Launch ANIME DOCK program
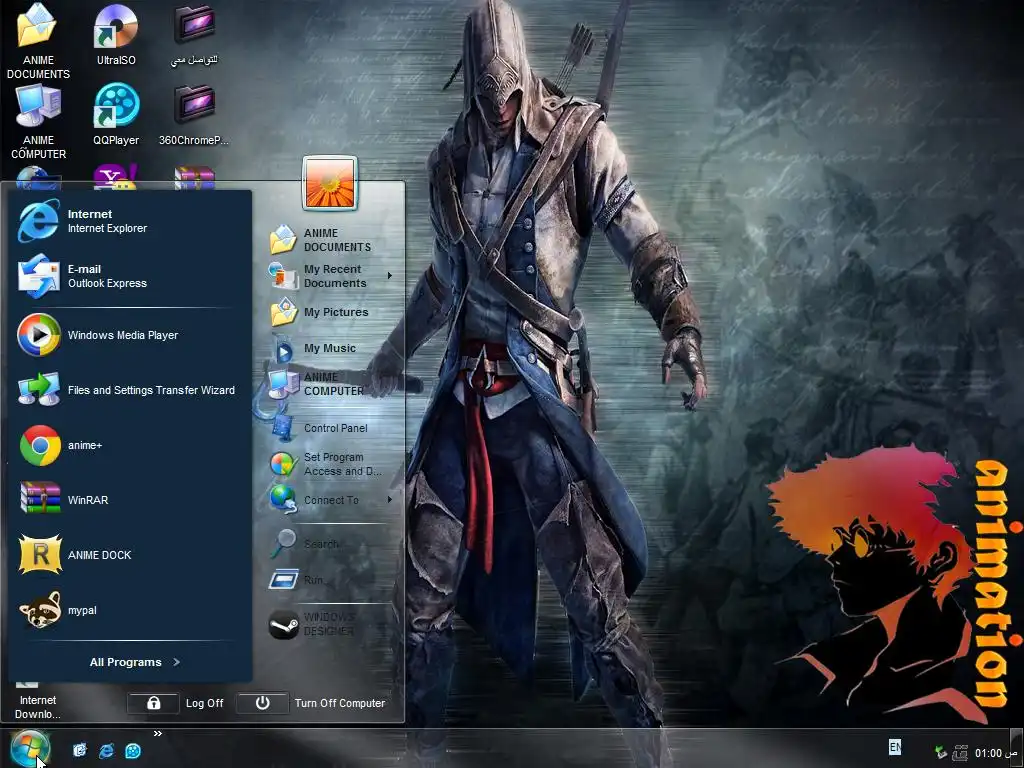 pyautogui.click(x=129, y=554)
